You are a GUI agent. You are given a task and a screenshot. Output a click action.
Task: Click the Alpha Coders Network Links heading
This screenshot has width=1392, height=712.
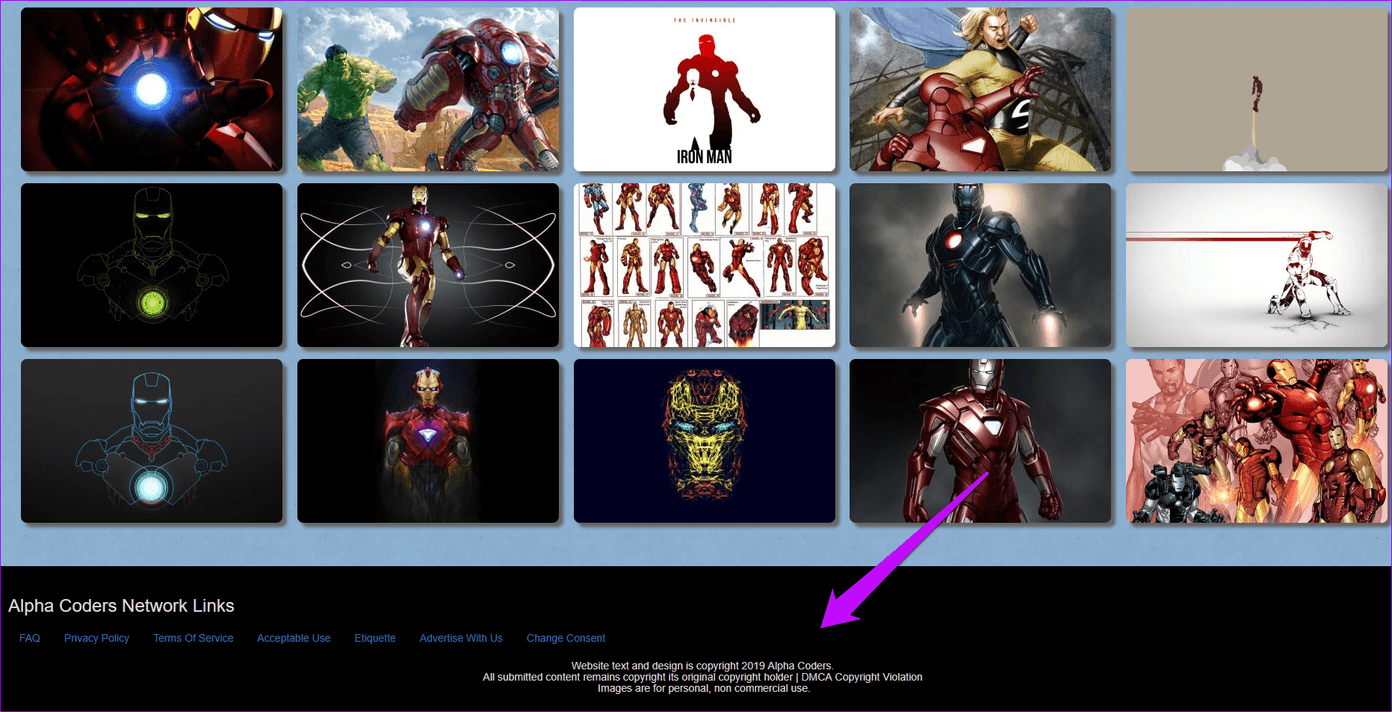coord(121,606)
